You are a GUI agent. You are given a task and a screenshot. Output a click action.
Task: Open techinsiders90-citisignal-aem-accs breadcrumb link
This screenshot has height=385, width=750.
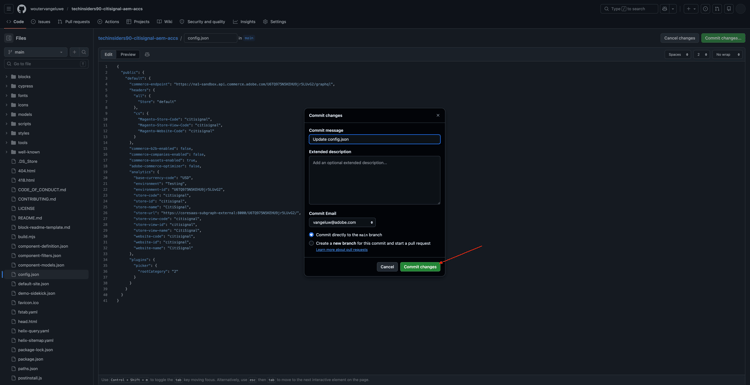(x=138, y=38)
